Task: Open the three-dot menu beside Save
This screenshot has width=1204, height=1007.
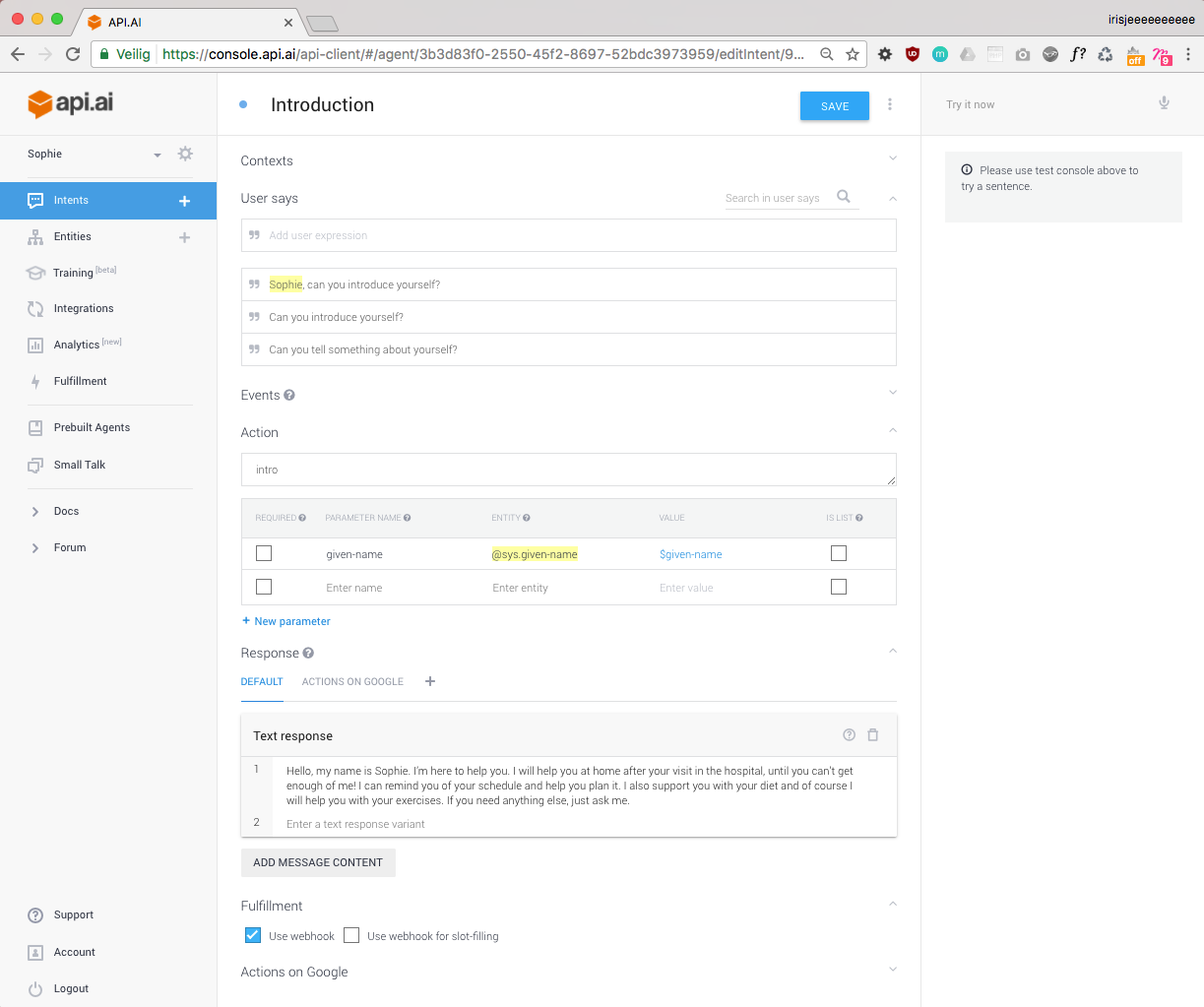Action: click(890, 104)
